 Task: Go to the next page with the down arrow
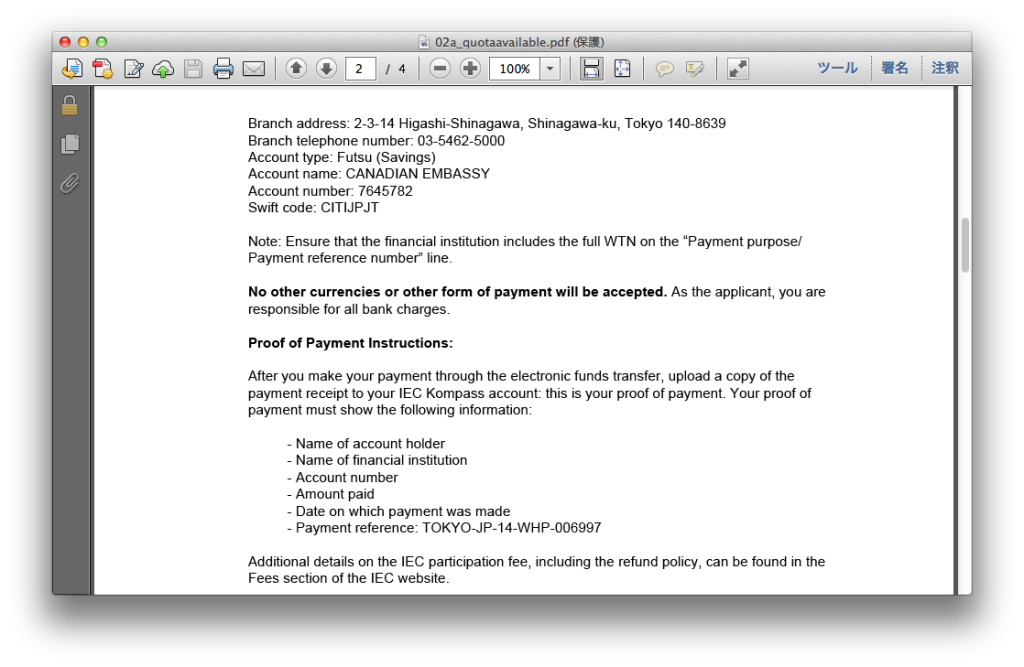(x=326, y=69)
